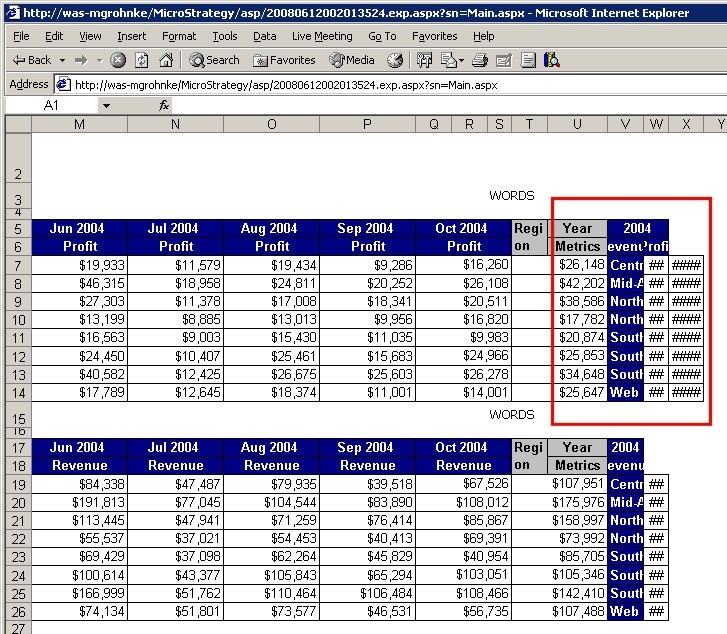This screenshot has height=634, width=727.
Task: Select cell with value $84,338
Action: (79, 485)
